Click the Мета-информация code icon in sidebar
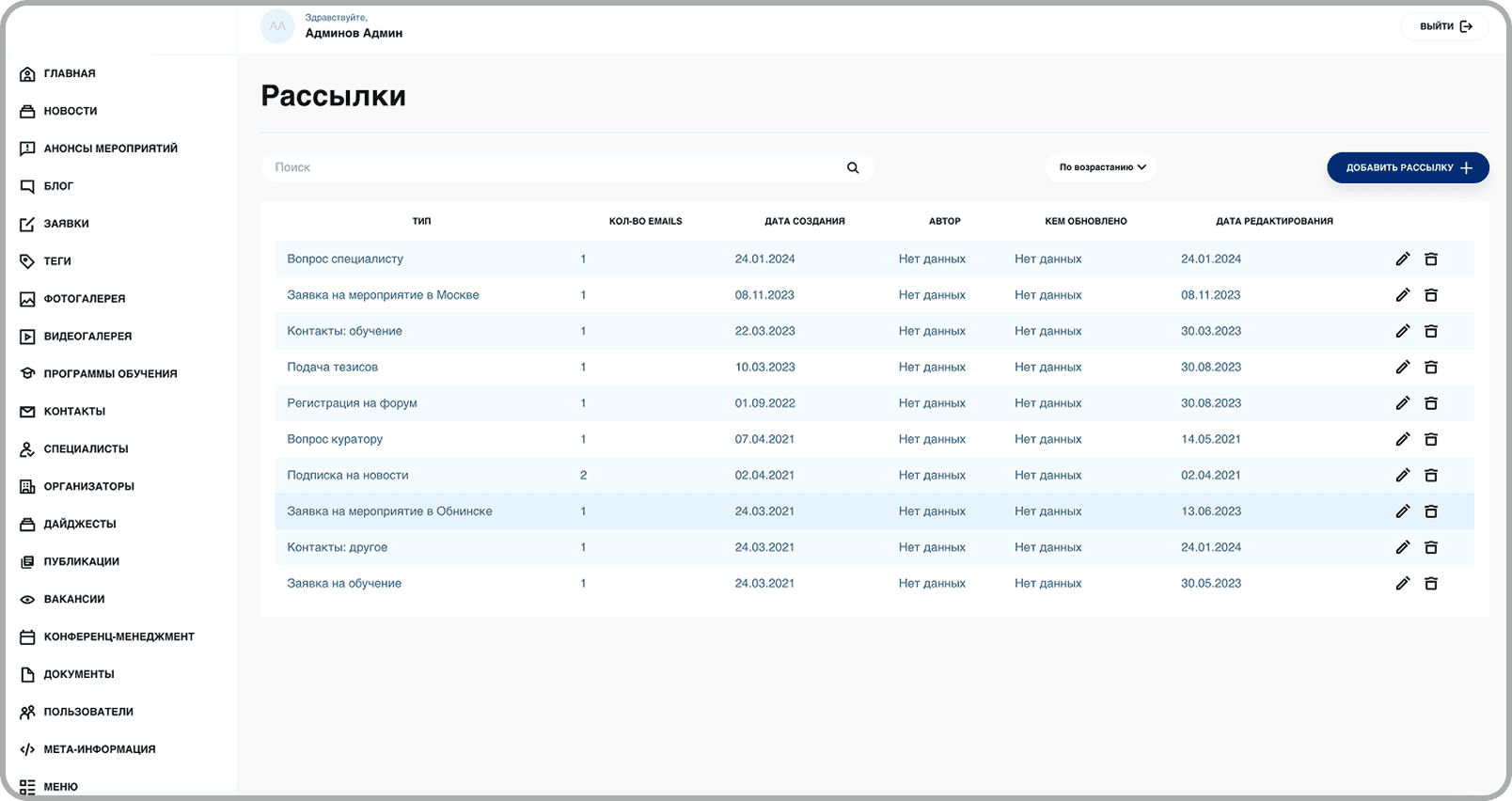Screen dimensions: 1512x801 pyautogui.click(x=27, y=749)
